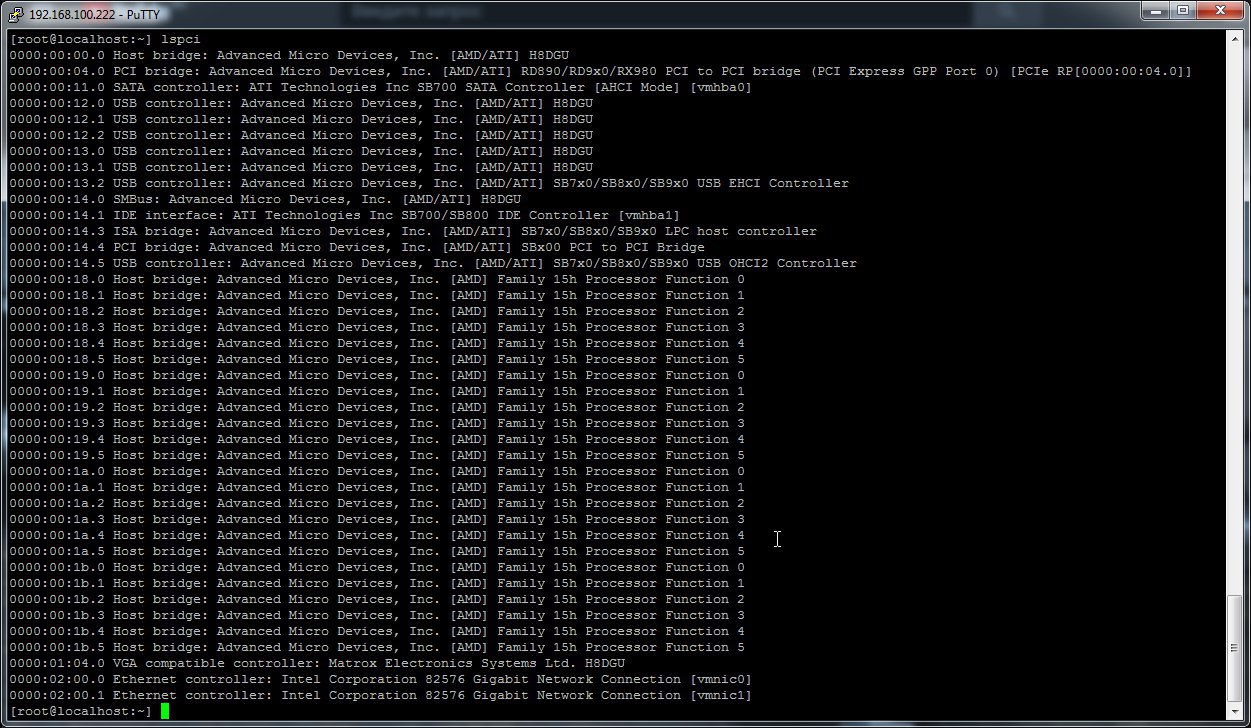Viewport: 1251px width, 728px height.
Task: Click the Ethernet controller vmnic1 line
Action: point(381,695)
